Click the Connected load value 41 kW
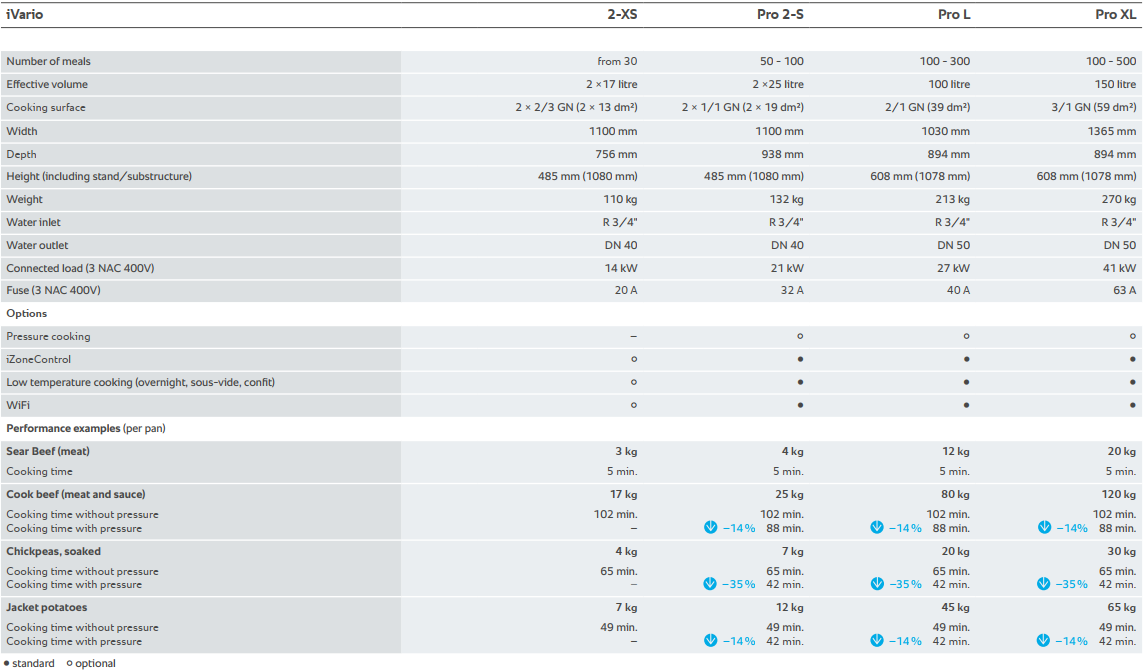Image resolution: width=1147 pixels, height=672 pixels. tap(1120, 268)
